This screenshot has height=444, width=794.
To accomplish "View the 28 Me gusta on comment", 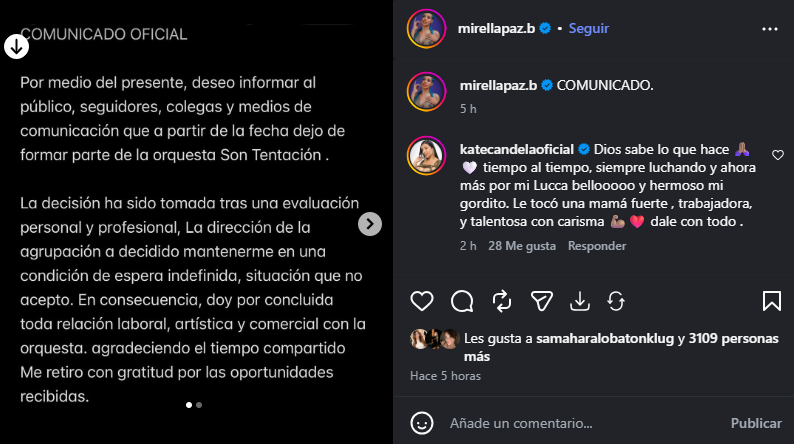I will pyautogui.click(x=522, y=246).
